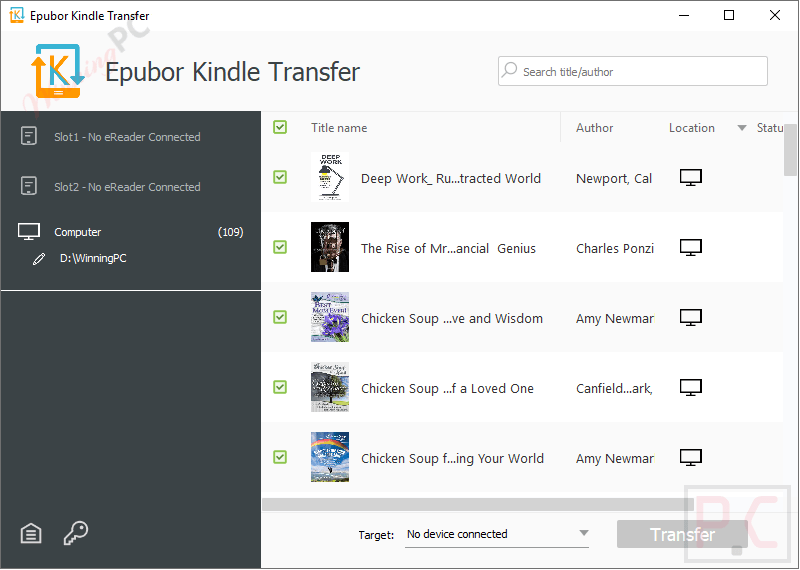The height and width of the screenshot is (570, 800).
Task: Click the Chicken Soup ...f a Loved One cover
Action: (330, 387)
